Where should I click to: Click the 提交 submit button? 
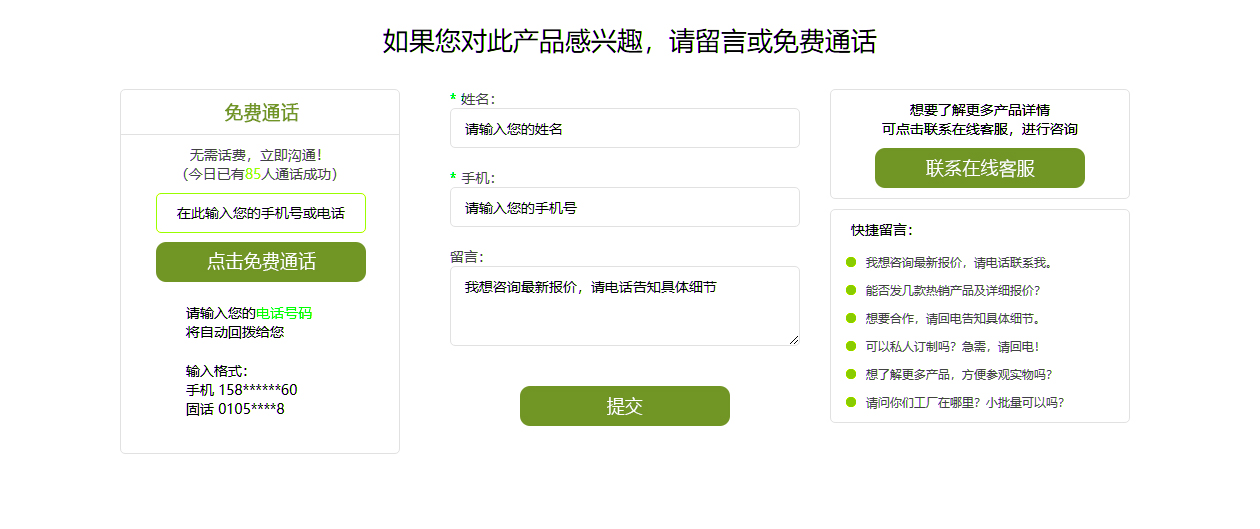[x=624, y=406]
